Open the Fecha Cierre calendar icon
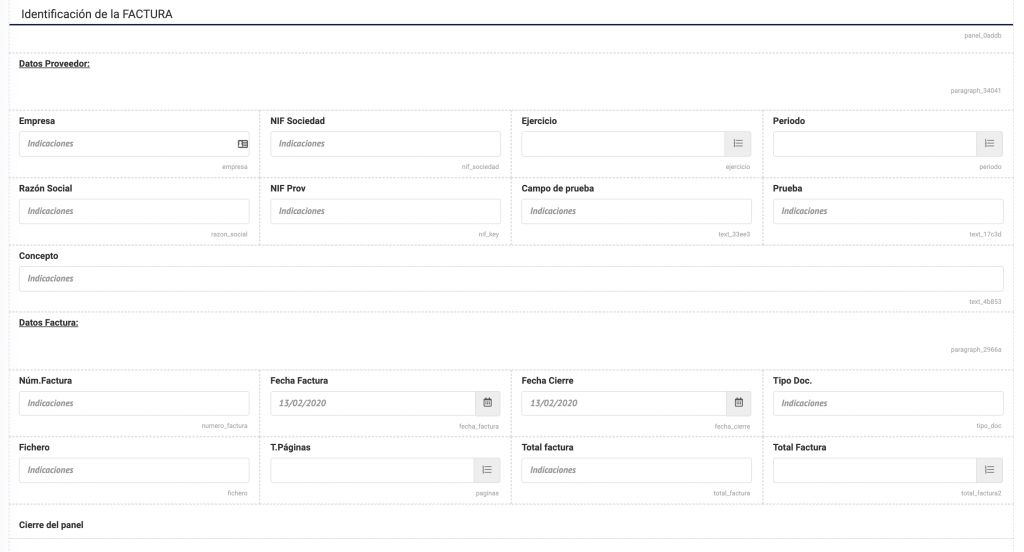This screenshot has height=552, width=1024. pyautogui.click(x=739, y=403)
